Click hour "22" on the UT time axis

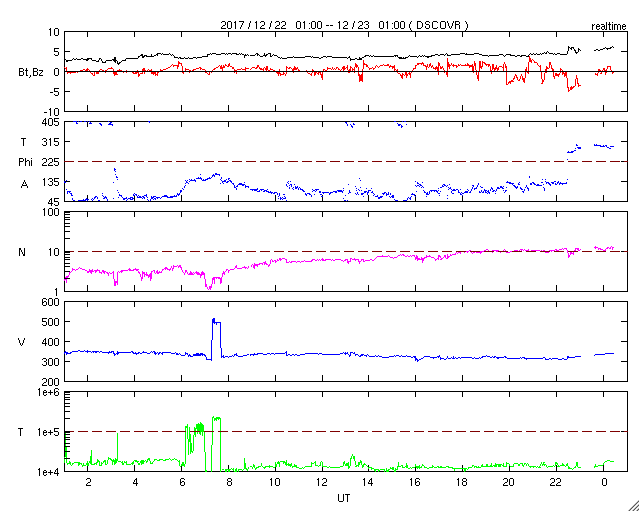pos(557,482)
